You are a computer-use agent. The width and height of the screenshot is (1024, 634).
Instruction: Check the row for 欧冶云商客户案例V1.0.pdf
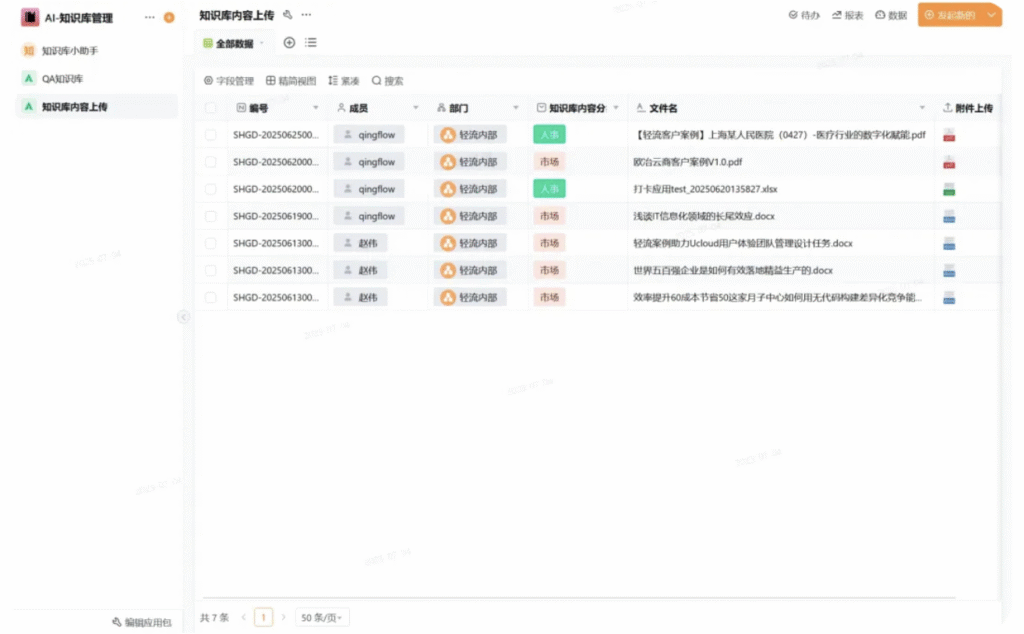pyautogui.click(x=210, y=162)
